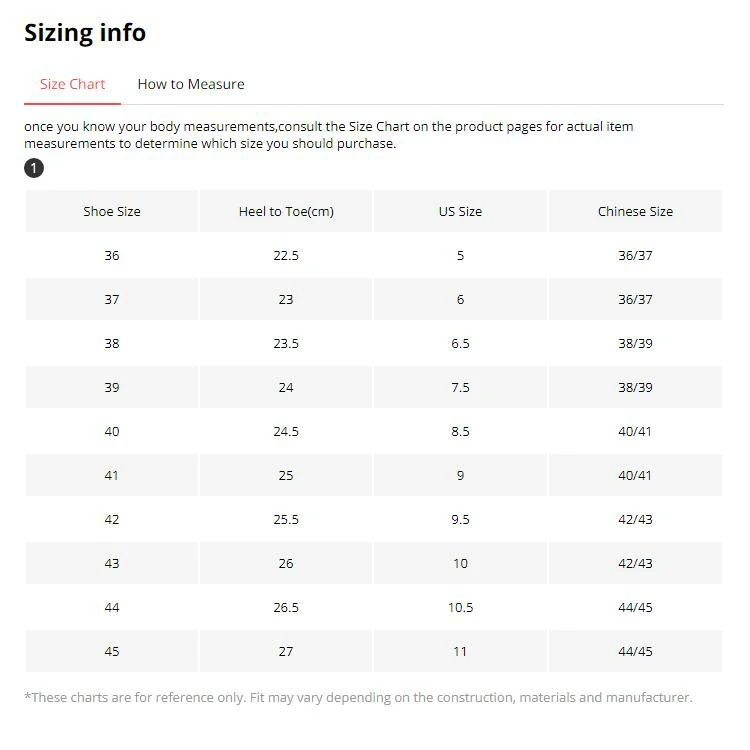Click the reference-only disclaimer footnote
Viewport: 750px width, 750px height.
coord(358,697)
